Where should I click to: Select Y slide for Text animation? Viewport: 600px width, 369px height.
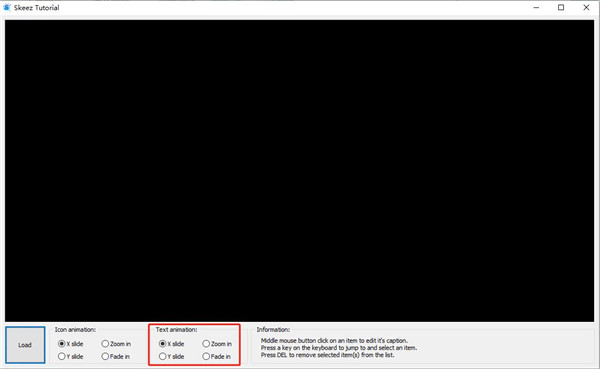(171, 356)
